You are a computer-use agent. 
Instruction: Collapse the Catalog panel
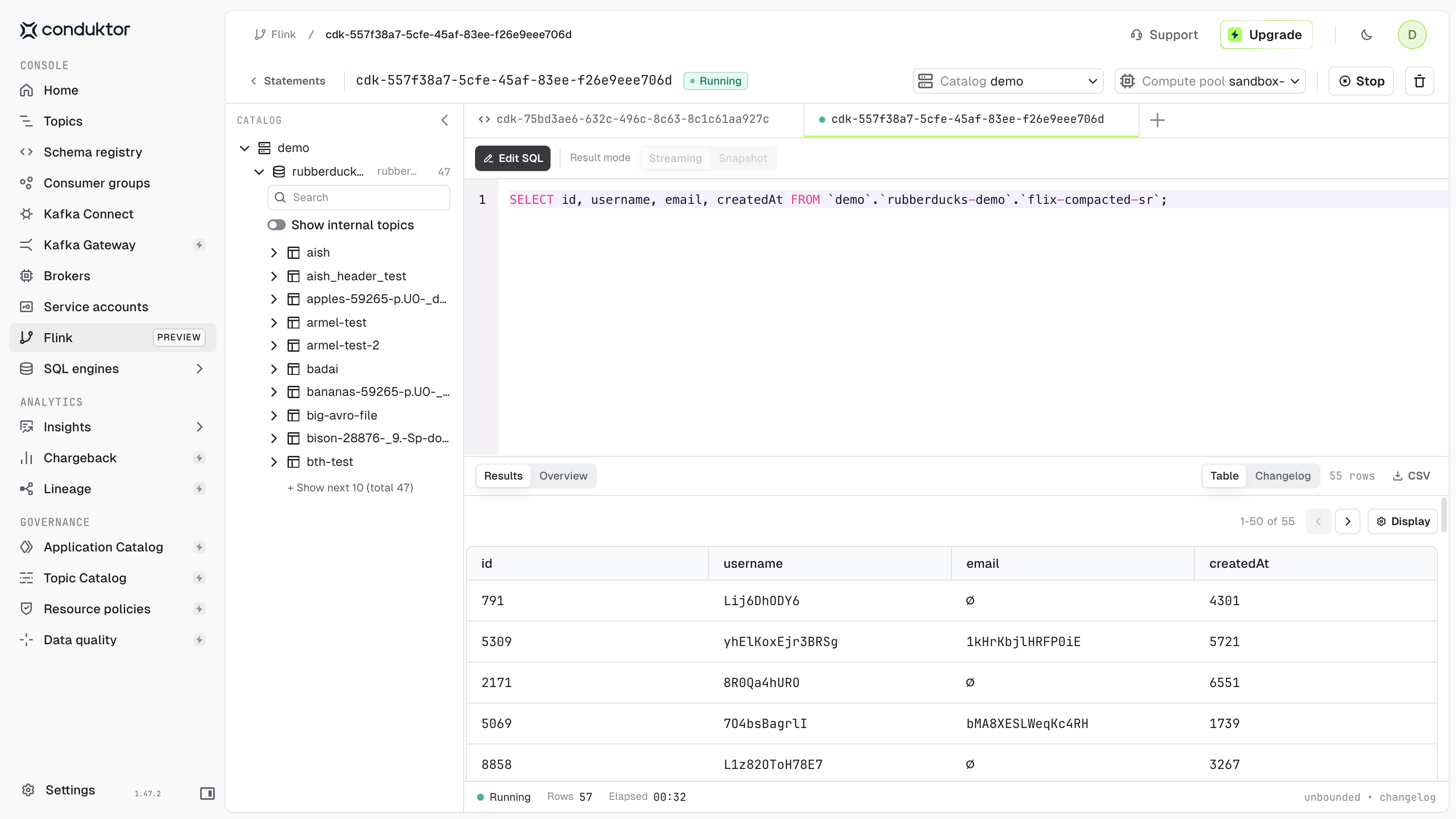point(444,120)
